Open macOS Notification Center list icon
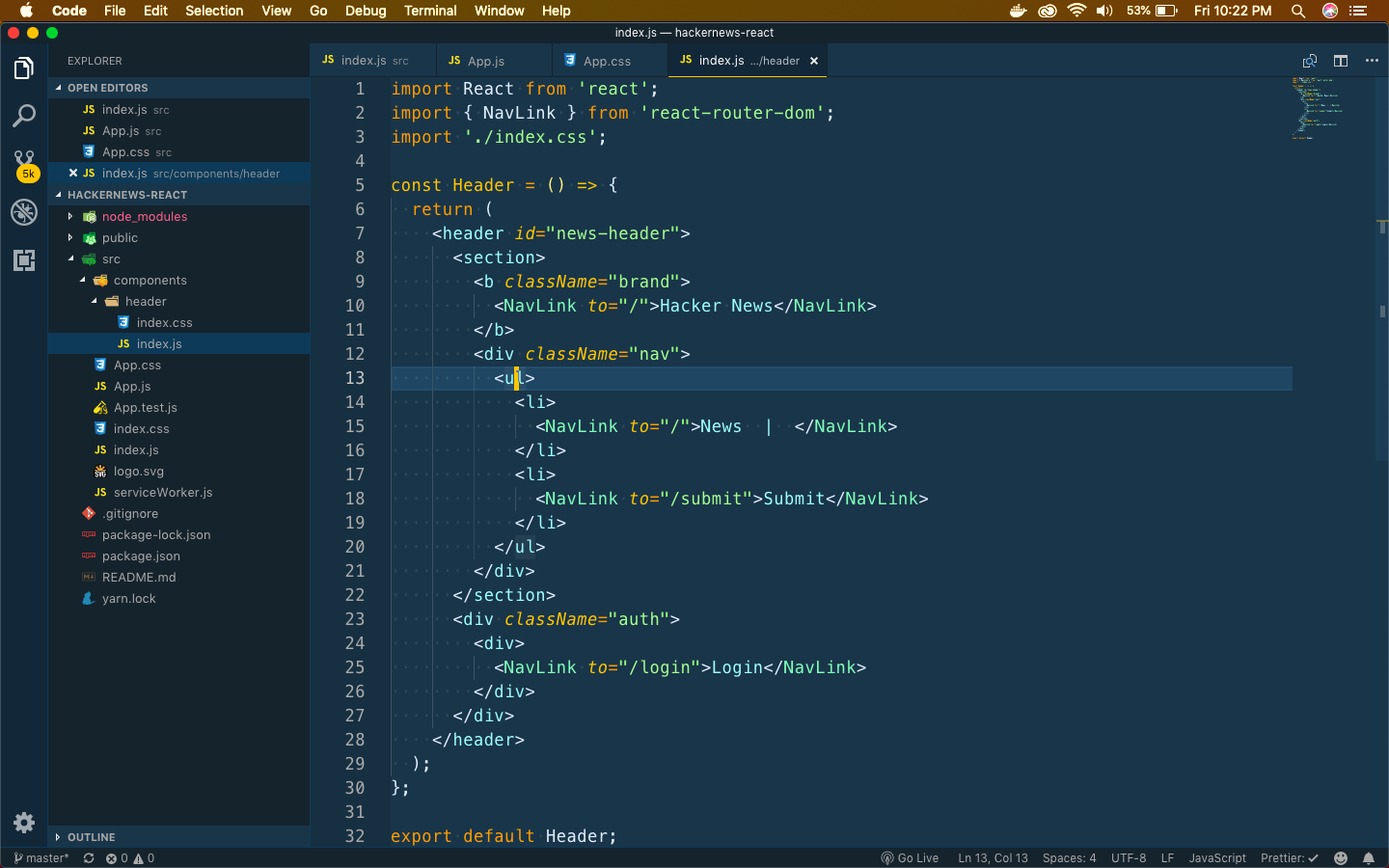 (x=1358, y=11)
